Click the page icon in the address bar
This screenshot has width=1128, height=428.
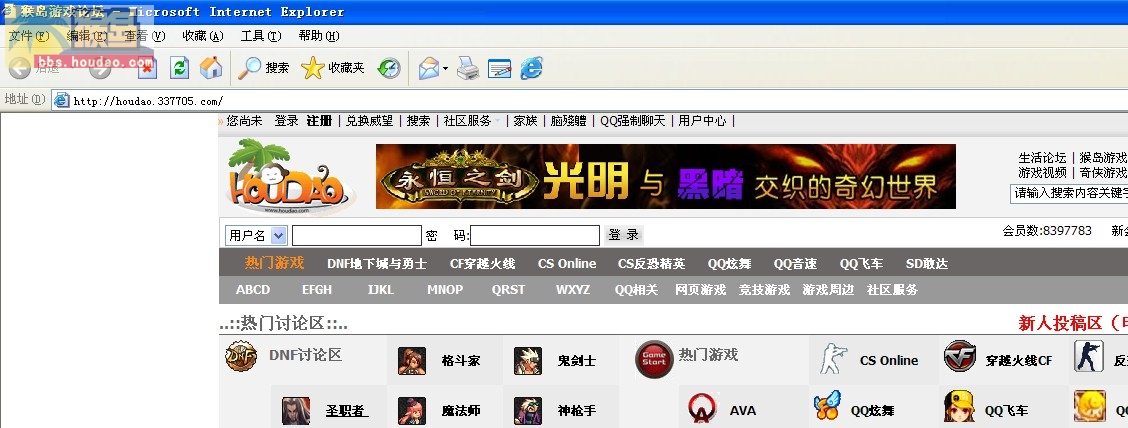[62, 101]
